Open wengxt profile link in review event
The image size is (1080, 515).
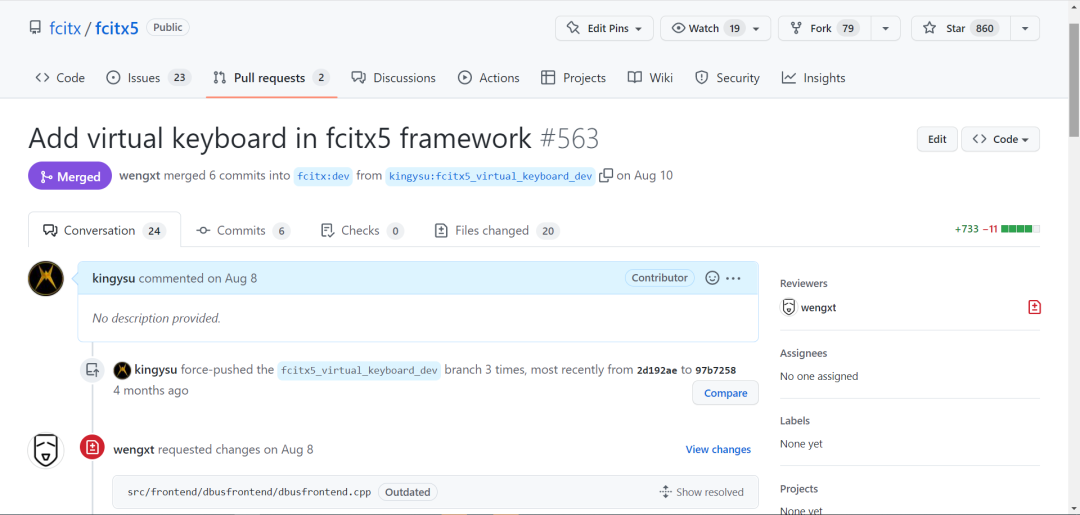coord(134,450)
